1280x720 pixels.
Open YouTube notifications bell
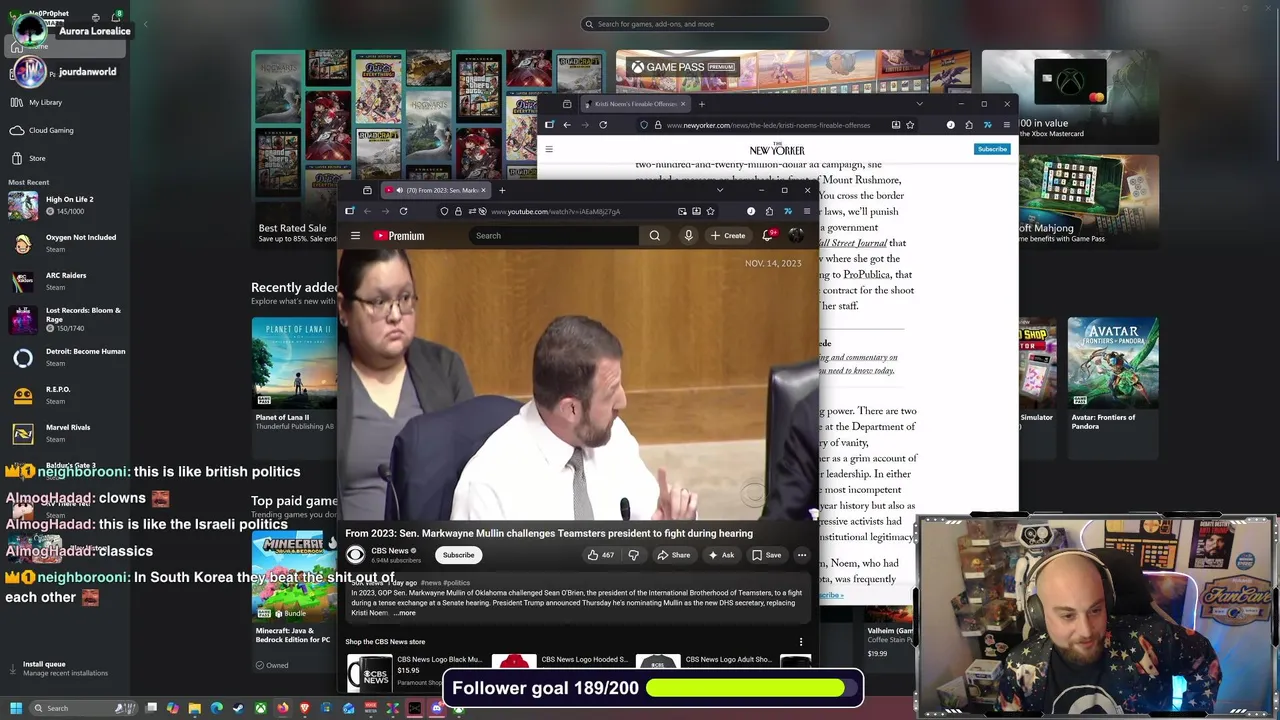pos(768,236)
